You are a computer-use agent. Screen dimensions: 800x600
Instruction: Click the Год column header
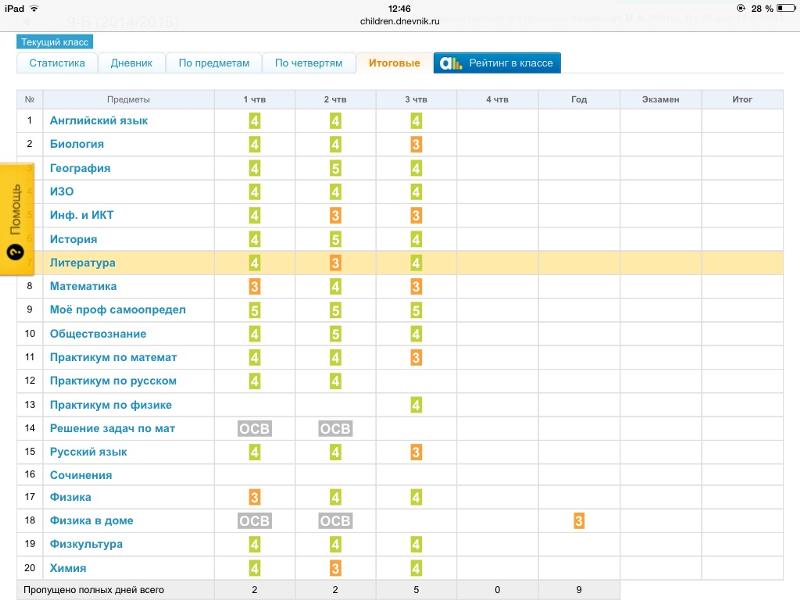click(579, 99)
